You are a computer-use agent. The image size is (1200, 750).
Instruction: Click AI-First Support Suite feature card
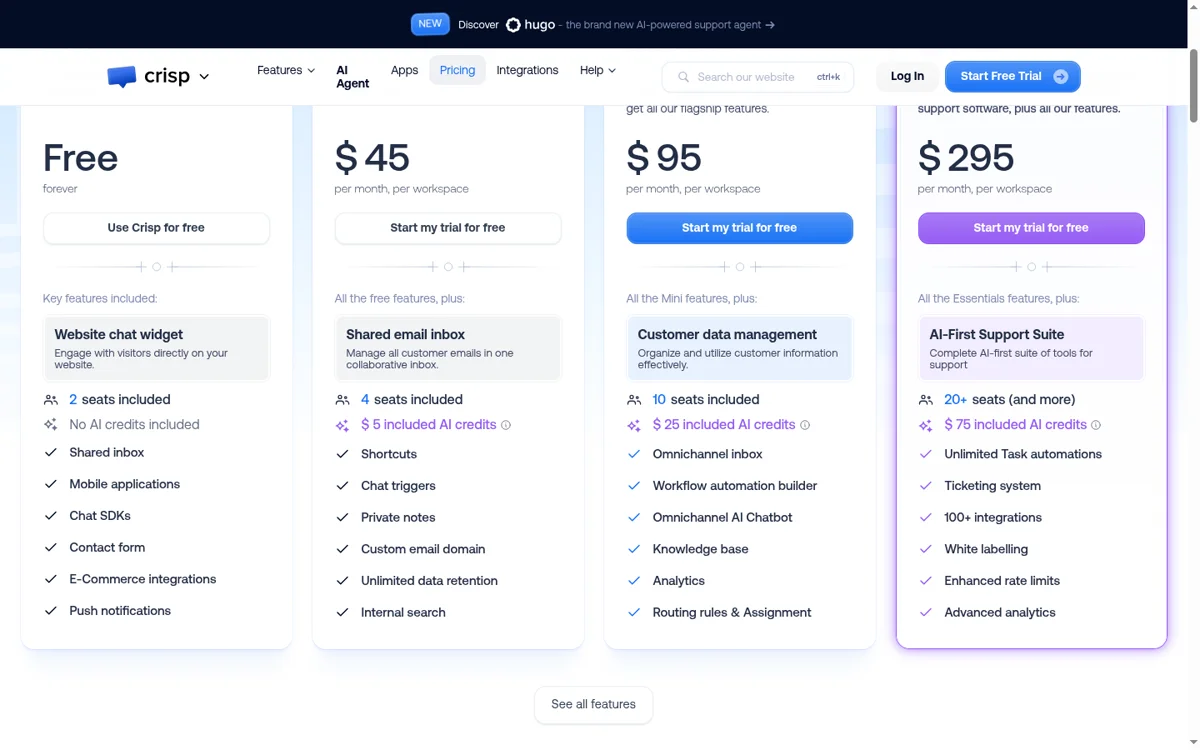click(x=1031, y=348)
